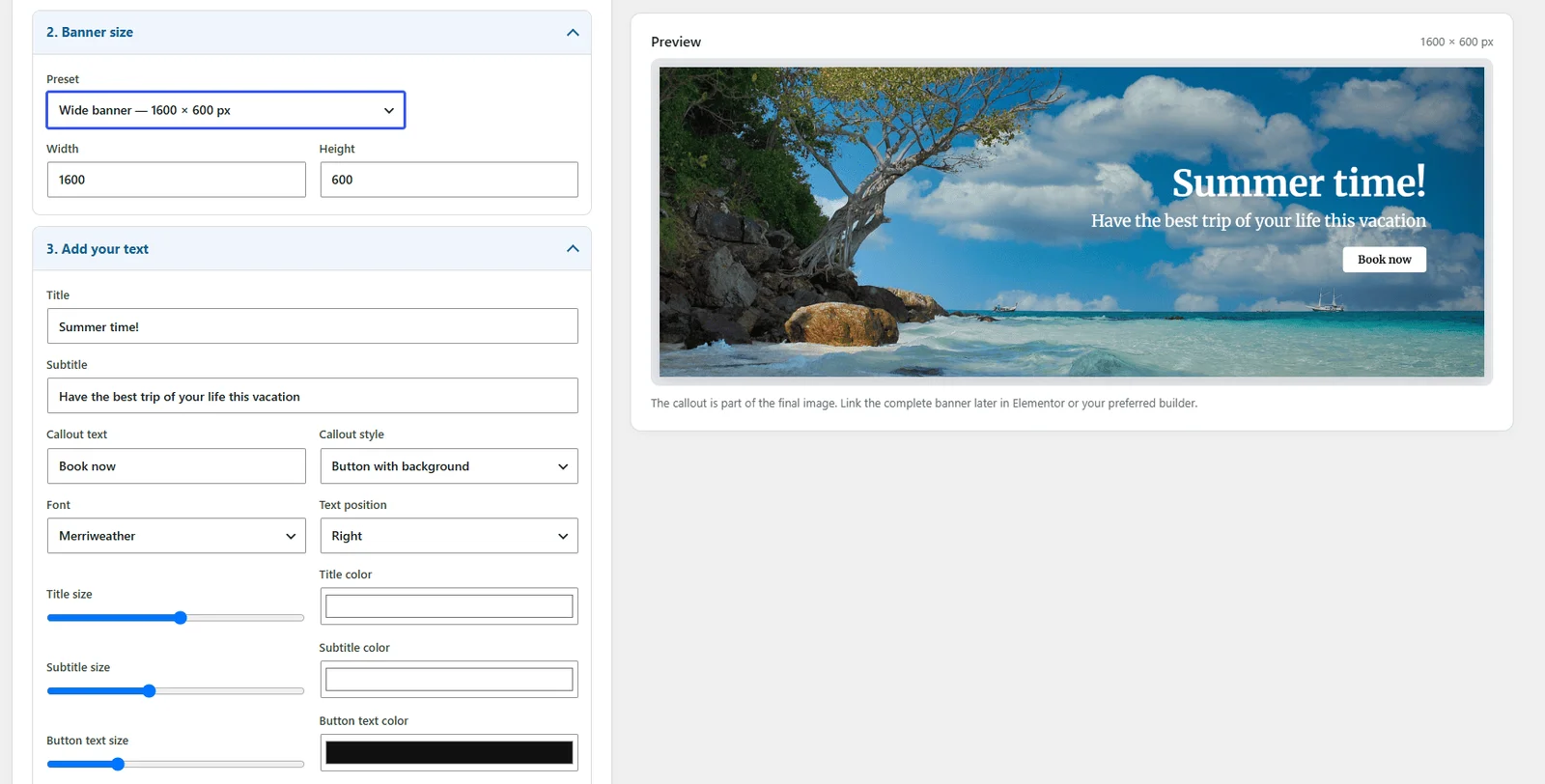Adjust the Button text size slider

coord(176,765)
